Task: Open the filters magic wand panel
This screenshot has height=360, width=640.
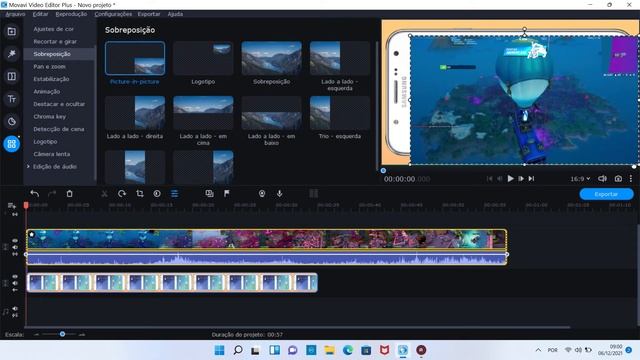Action: click(11, 53)
